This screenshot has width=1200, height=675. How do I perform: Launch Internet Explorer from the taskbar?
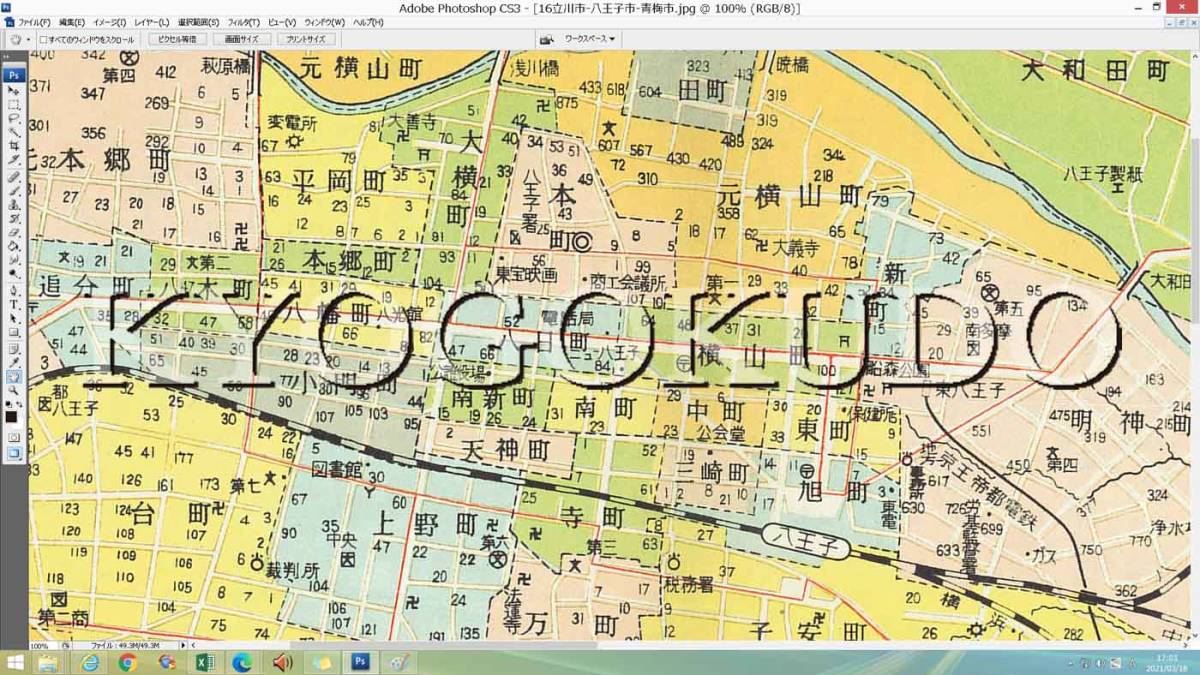point(89,663)
